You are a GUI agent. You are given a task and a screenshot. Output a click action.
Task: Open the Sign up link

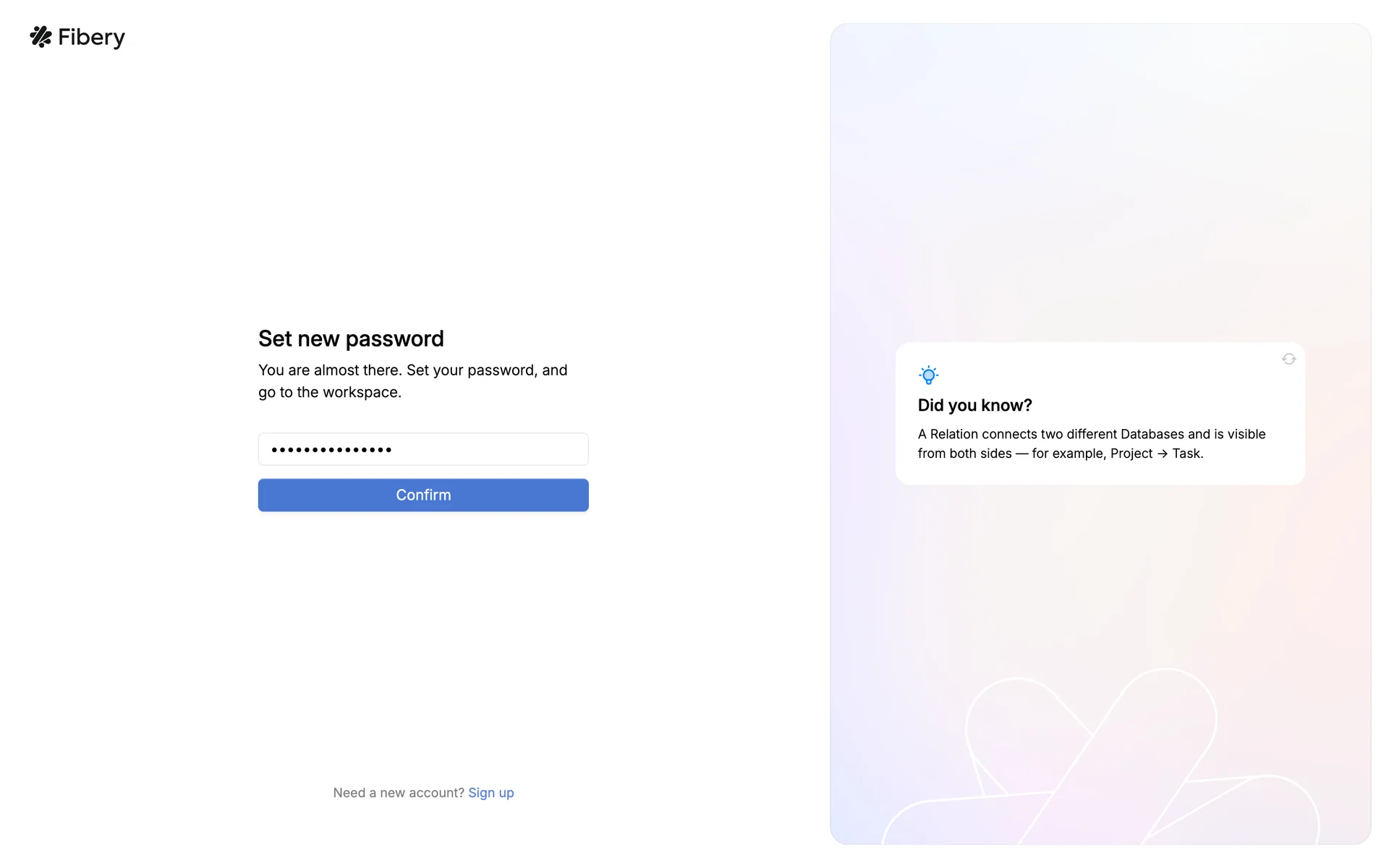coord(490,793)
